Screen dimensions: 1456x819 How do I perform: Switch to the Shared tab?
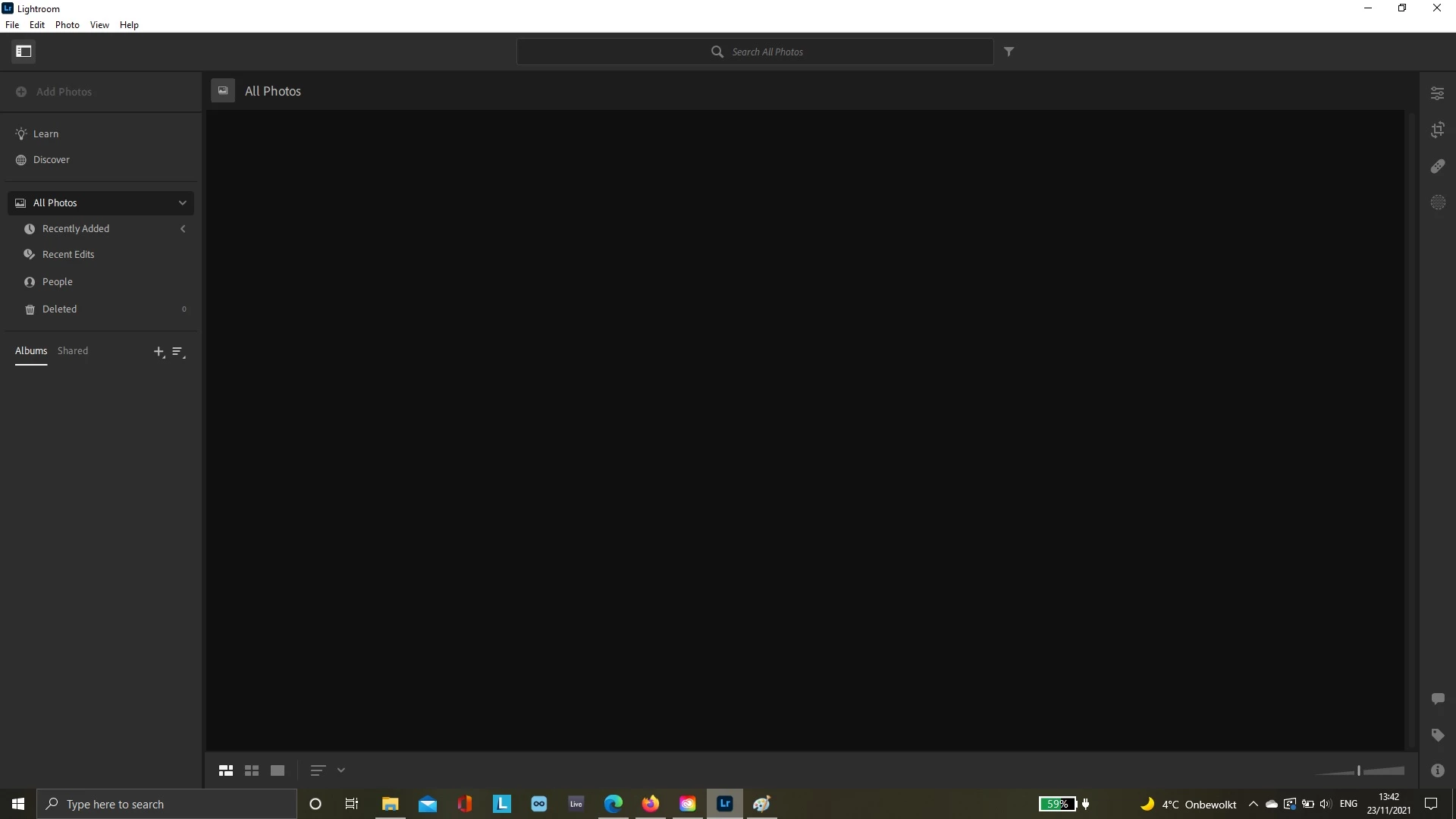click(73, 350)
